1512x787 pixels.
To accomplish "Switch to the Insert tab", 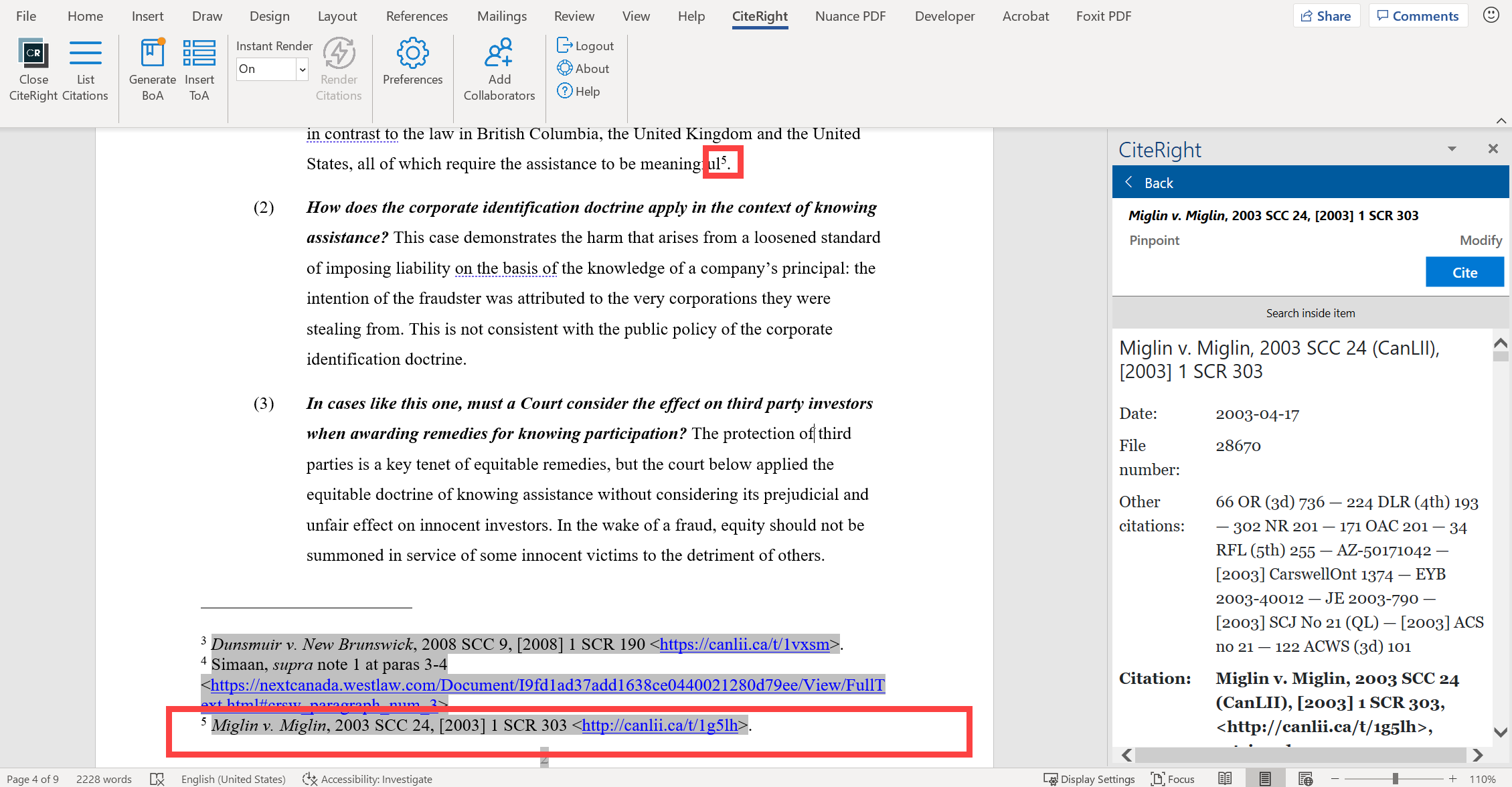I will [147, 16].
